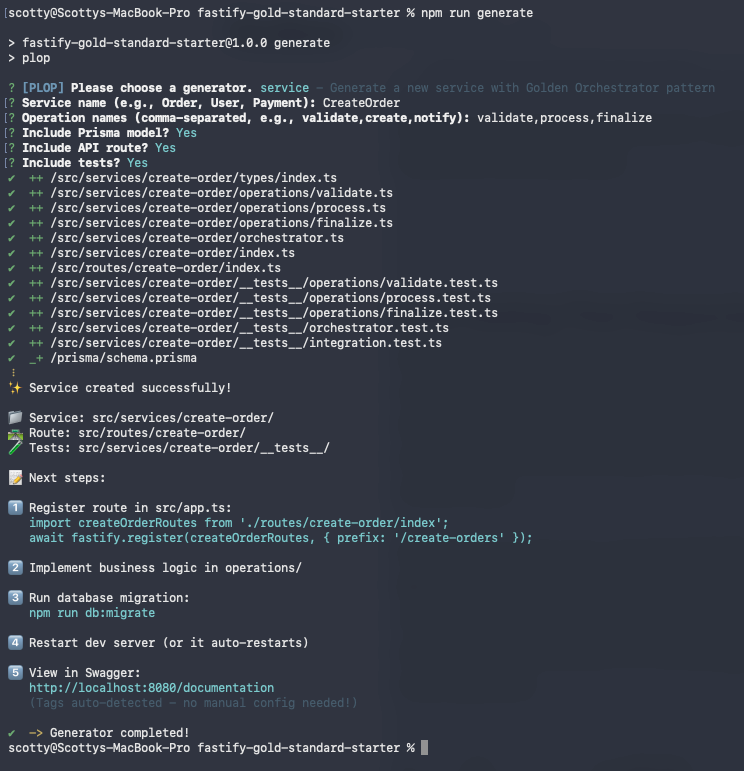Viewport: 744px width, 771px height.
Task: Click the number 3 keycap for database migration
Action: (14, 598)
